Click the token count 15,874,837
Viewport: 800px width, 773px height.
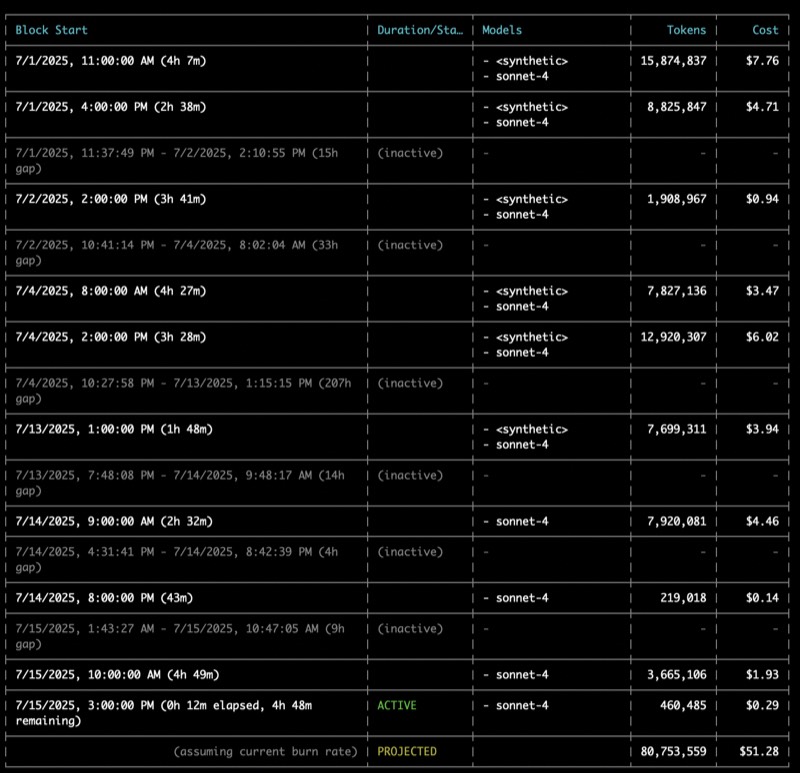tap(673, 61)
